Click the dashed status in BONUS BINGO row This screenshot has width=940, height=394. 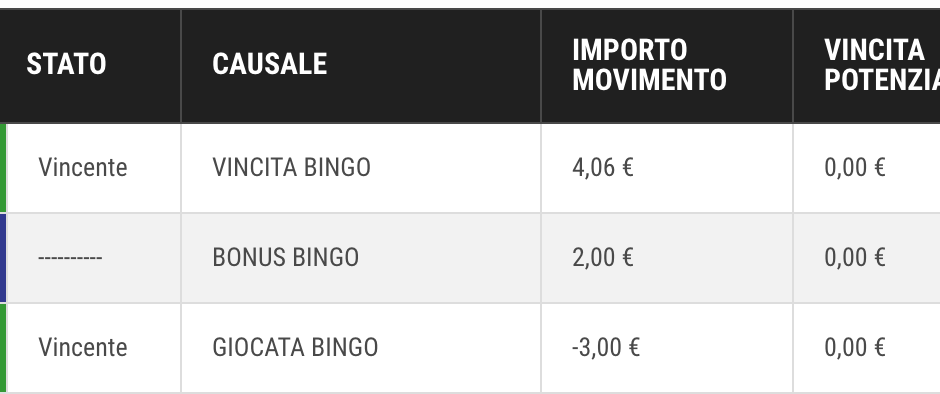(x=70, y=258)
